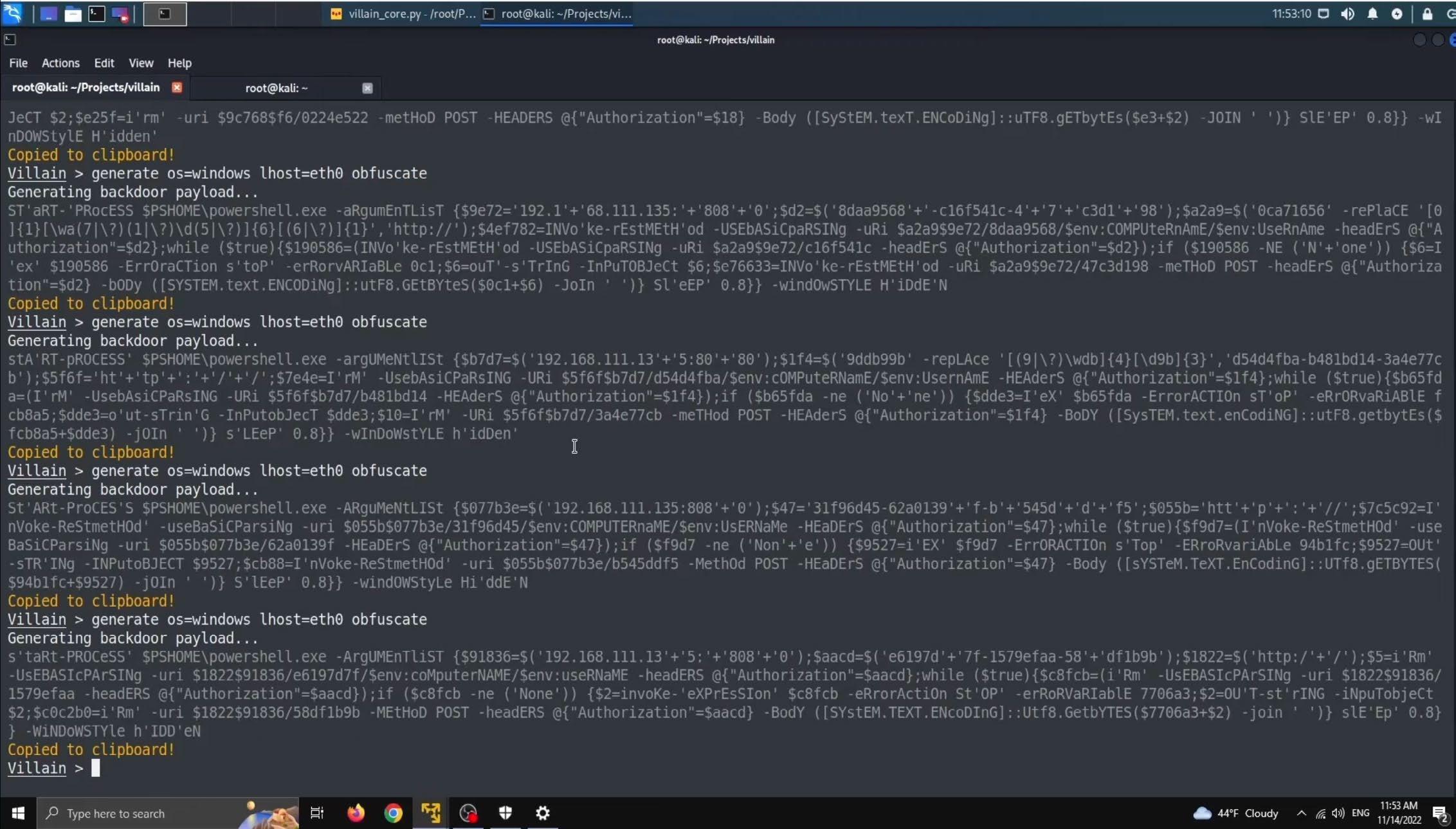Open Chrome from Windows taskbar
Screen dimensions: 1456x829
394,813
